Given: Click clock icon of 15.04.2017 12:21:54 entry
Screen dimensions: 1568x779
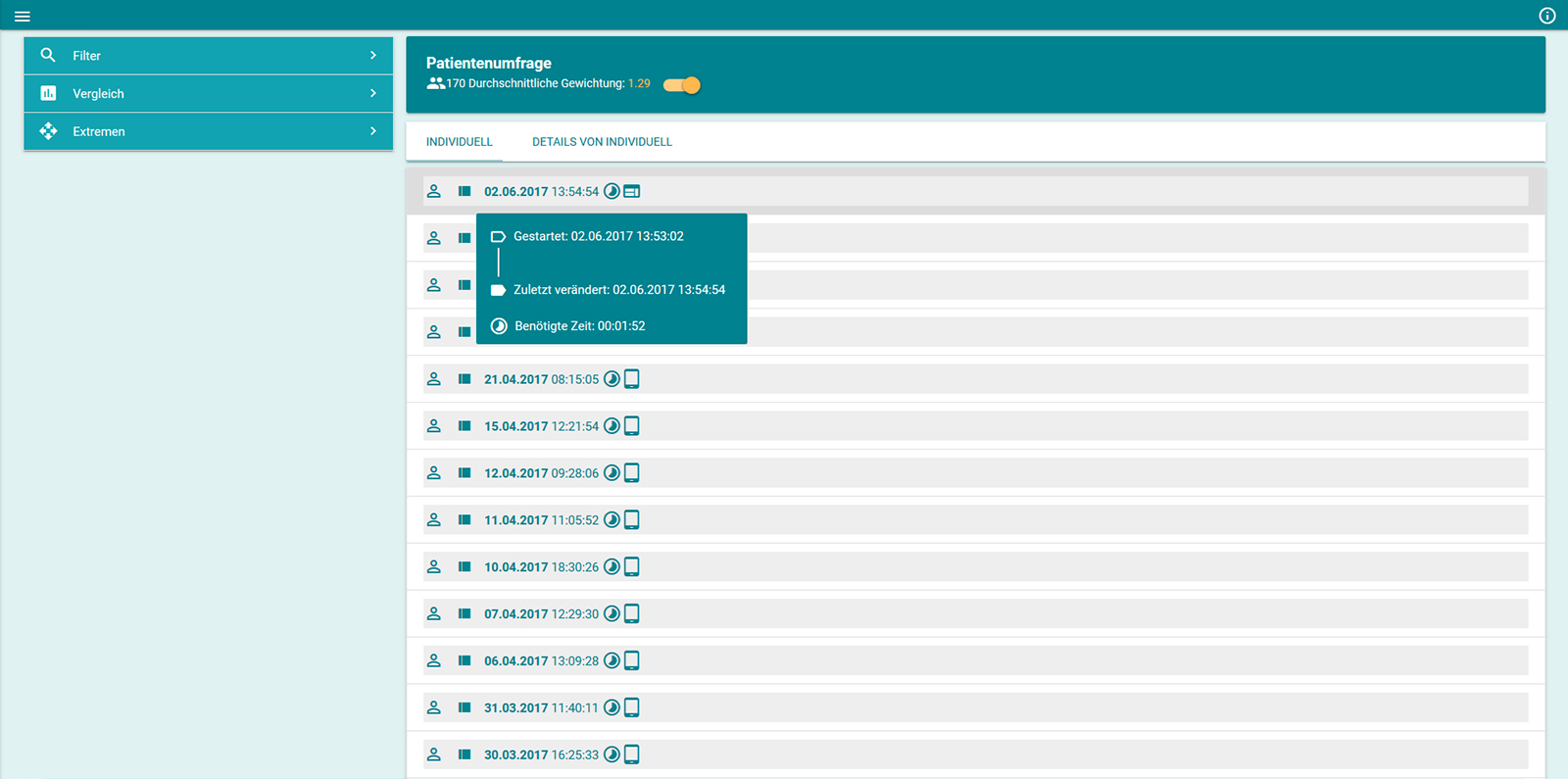Looking at the screenshot, I should click(x=612, y=426).
